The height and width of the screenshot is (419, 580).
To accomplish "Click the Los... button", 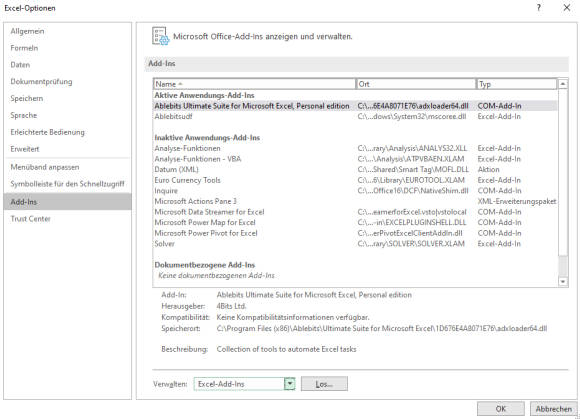I will 324,384.
